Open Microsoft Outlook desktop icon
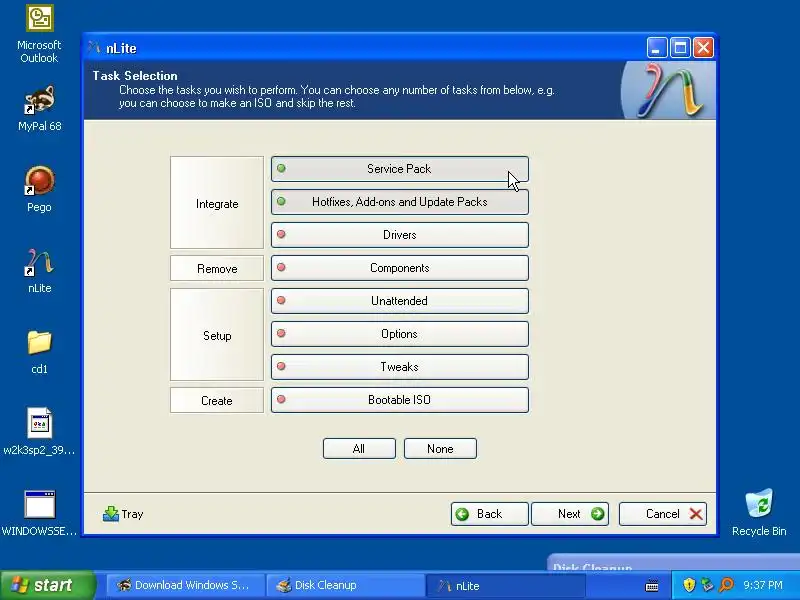This screenshot has width=800, height=600. 39,35
